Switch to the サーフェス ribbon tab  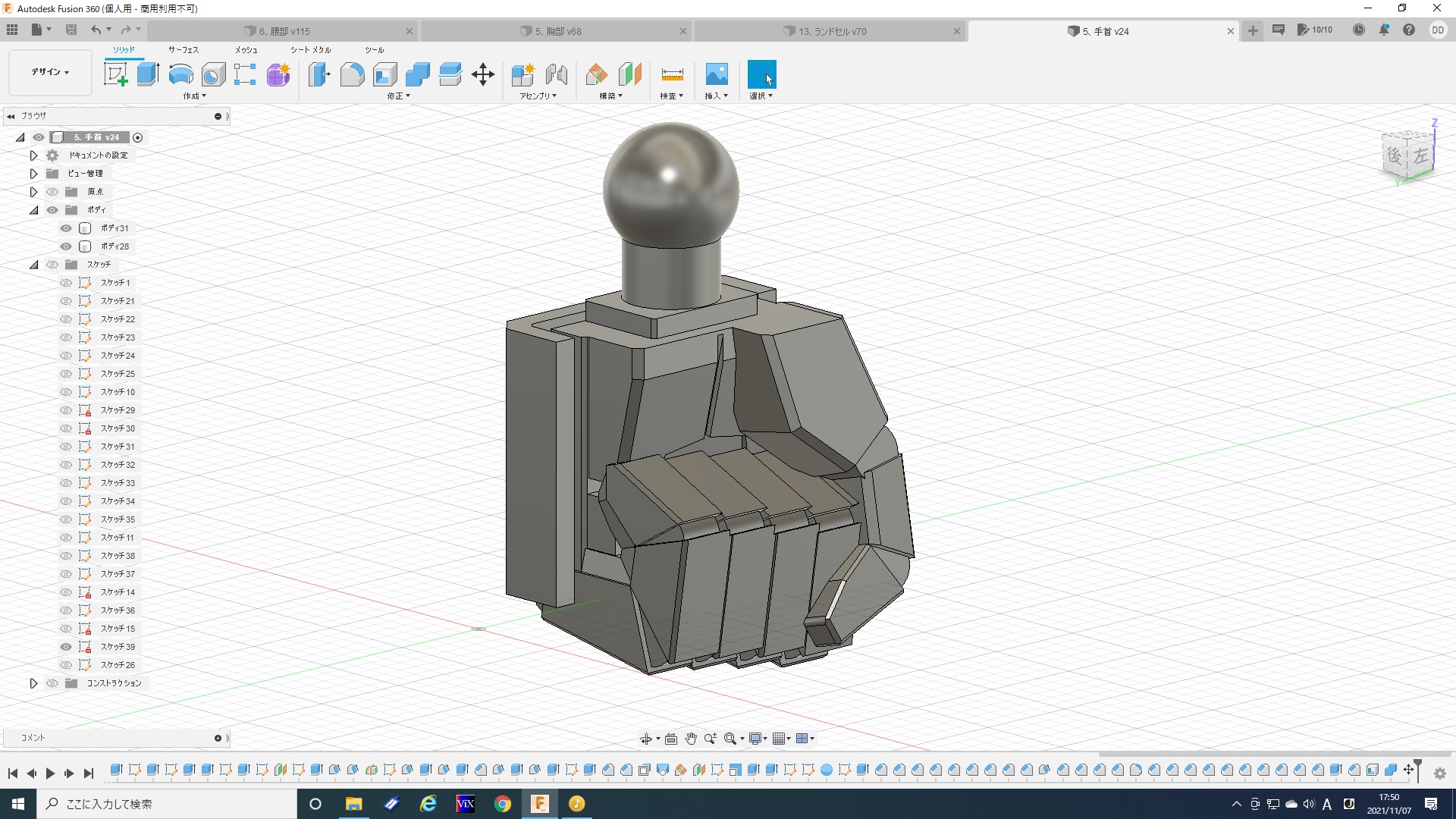point(183,50)
